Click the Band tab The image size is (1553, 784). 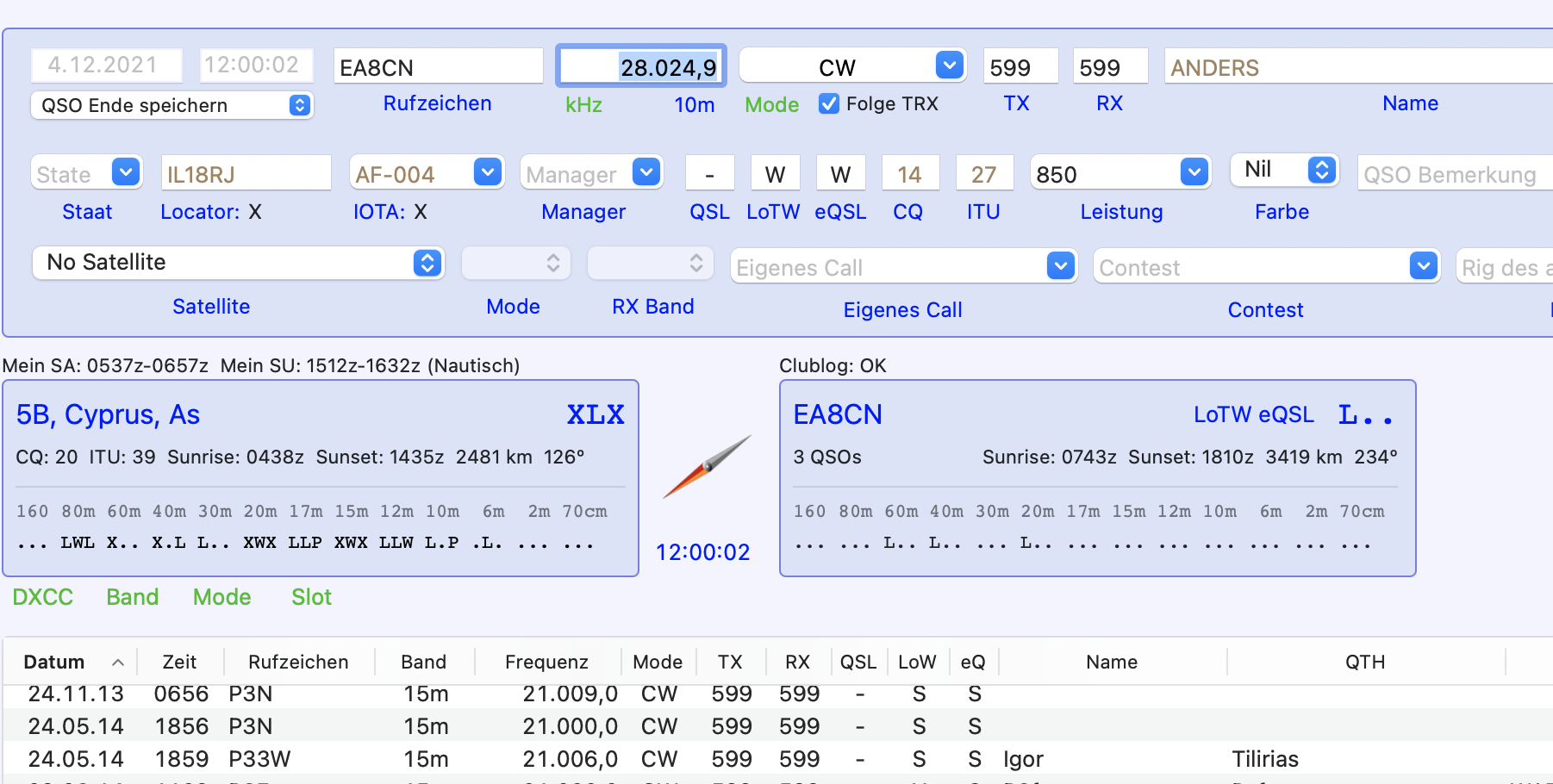coord(132,597)
